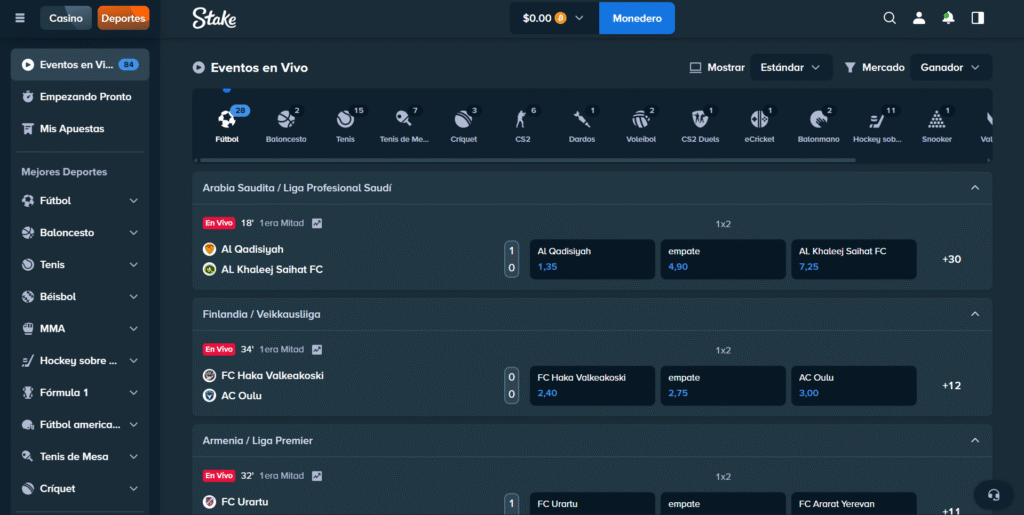Click the Monedero button
The height and width of the screenshot is (515, 1024).
[x=636, y=18]
